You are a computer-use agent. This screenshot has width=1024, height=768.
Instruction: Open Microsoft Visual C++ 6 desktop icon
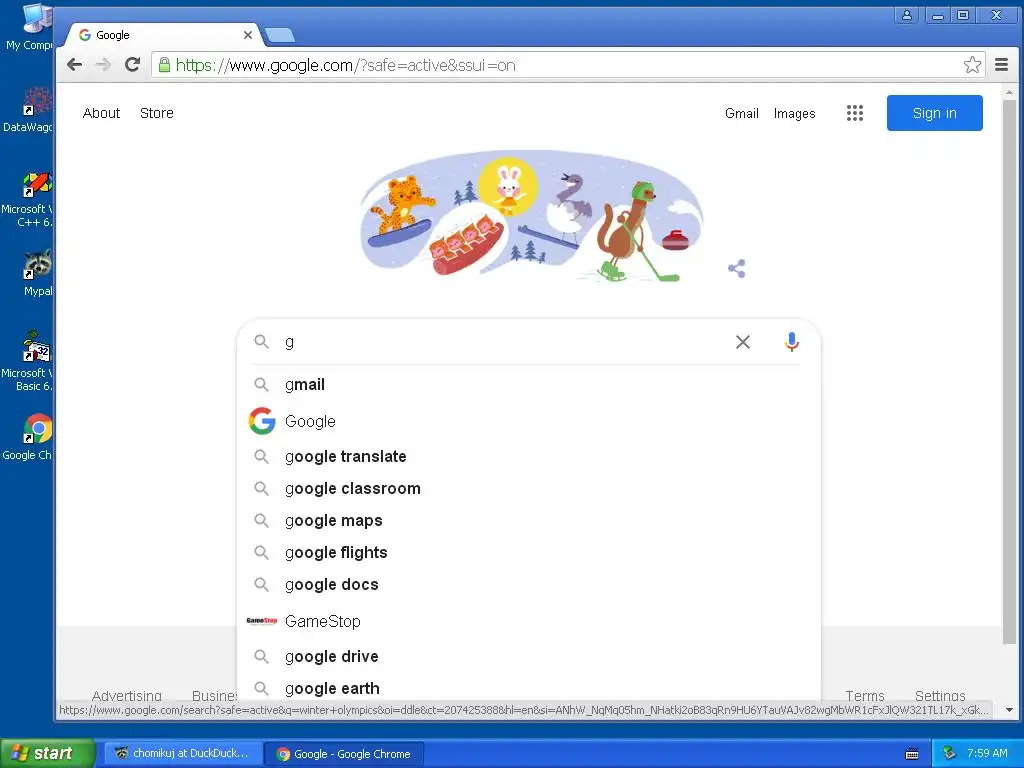(x=27, y=199)
